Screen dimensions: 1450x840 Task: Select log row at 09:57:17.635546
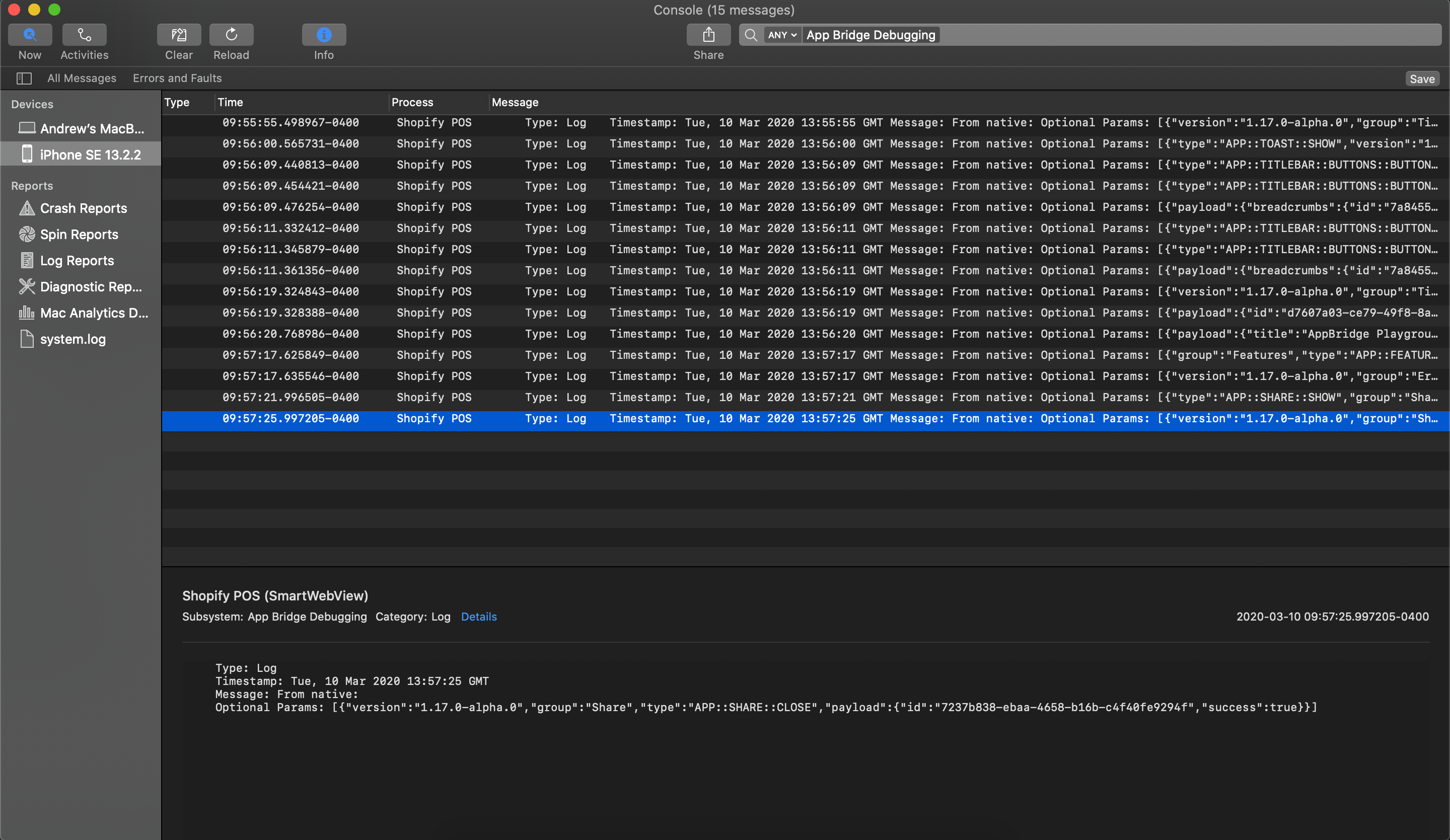coord(806,376)
